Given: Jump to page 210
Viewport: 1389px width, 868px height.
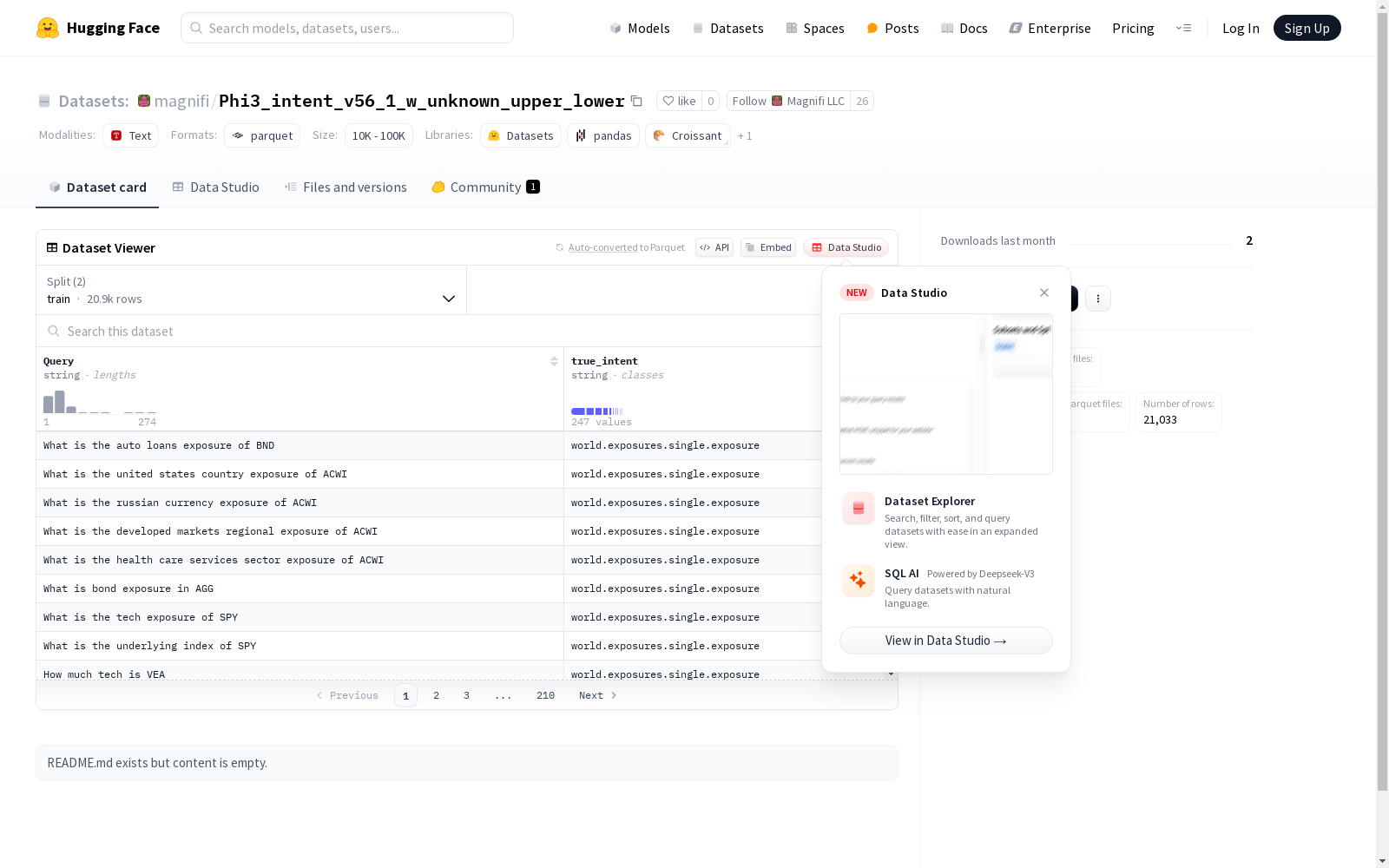Looking at the screenshot, I should tap(545, 695).
